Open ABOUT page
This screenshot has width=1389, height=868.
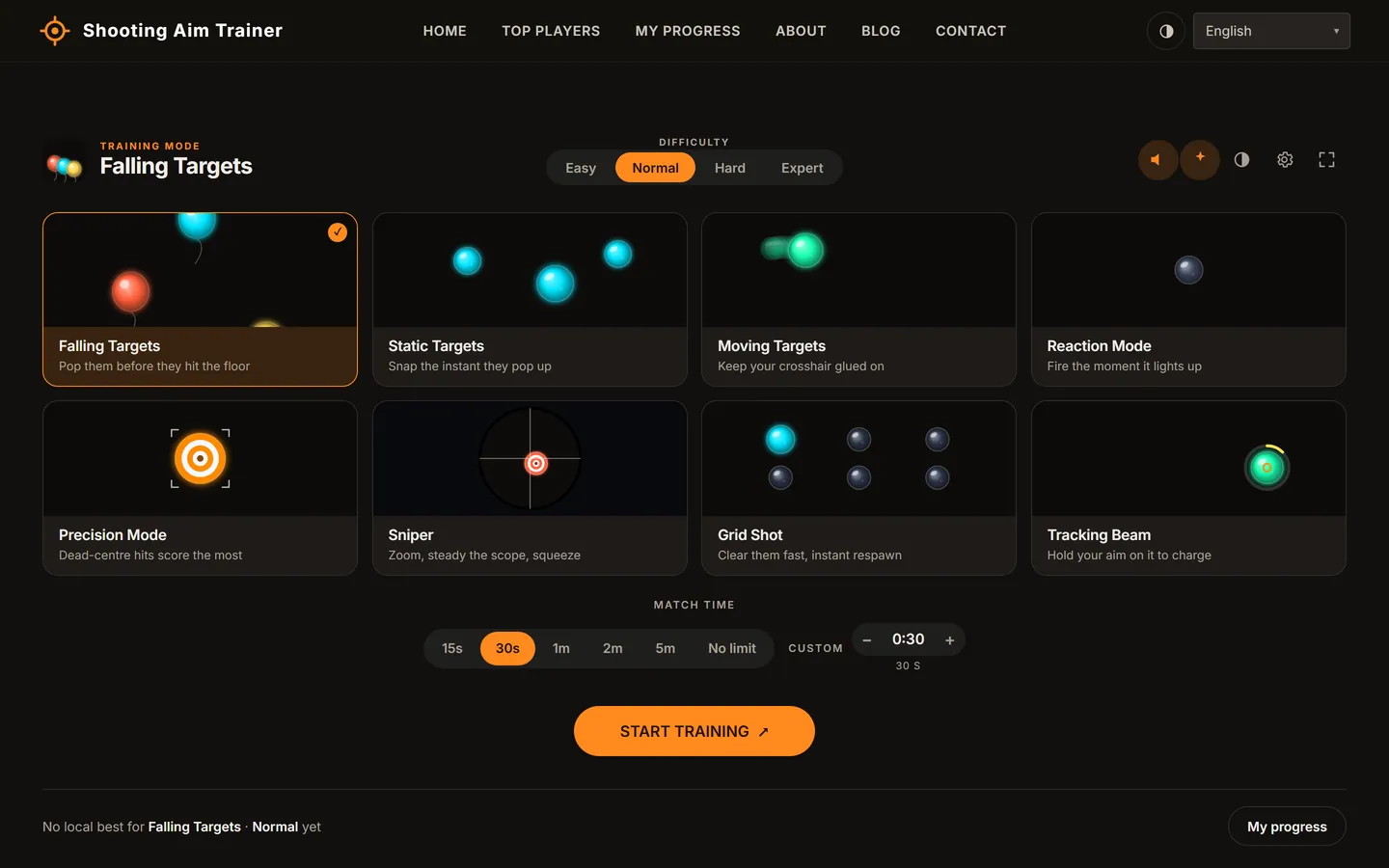[801, 31]
